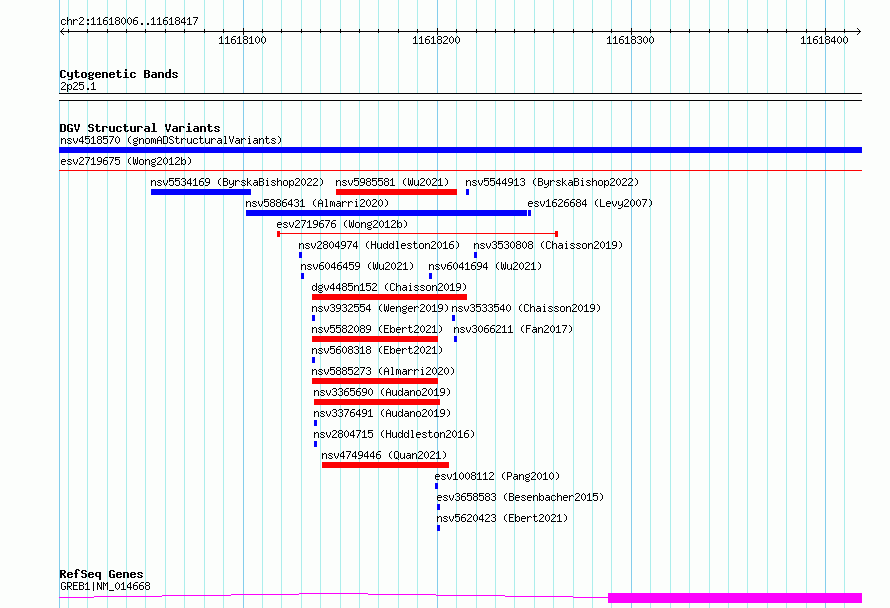Click the small blue marker under nsv6041694
Screen dimensions: 890x608
pyautogui.click(x=430, y=276)
